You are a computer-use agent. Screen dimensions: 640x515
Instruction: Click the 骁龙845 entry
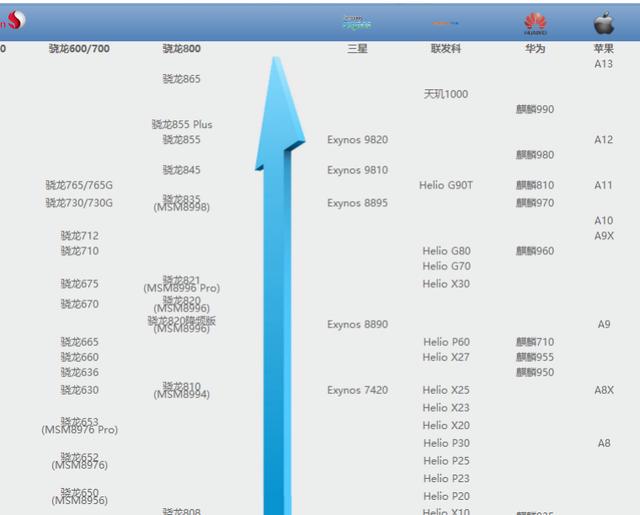182,170
